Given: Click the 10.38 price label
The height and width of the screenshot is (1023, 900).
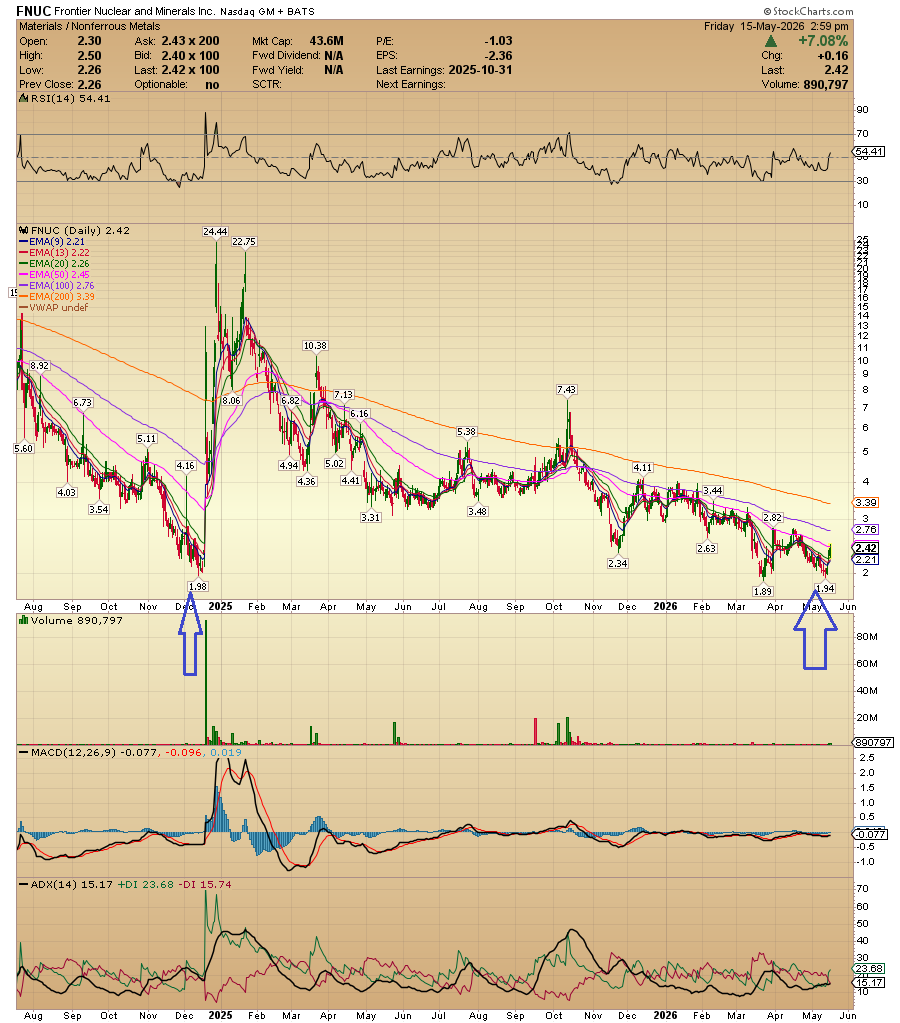Looking at the screenshot, I should (x=315, y=346).
